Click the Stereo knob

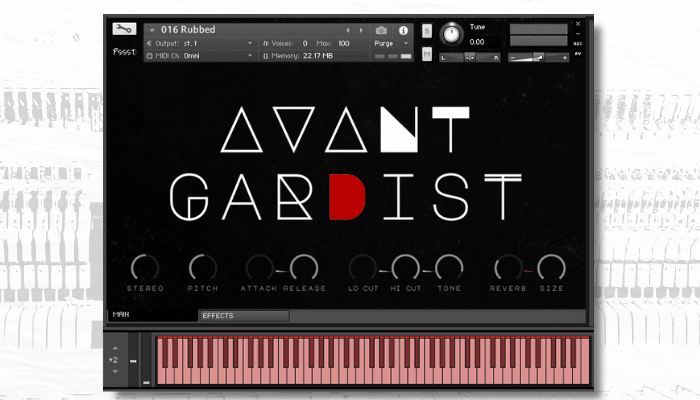pos(145,267)
